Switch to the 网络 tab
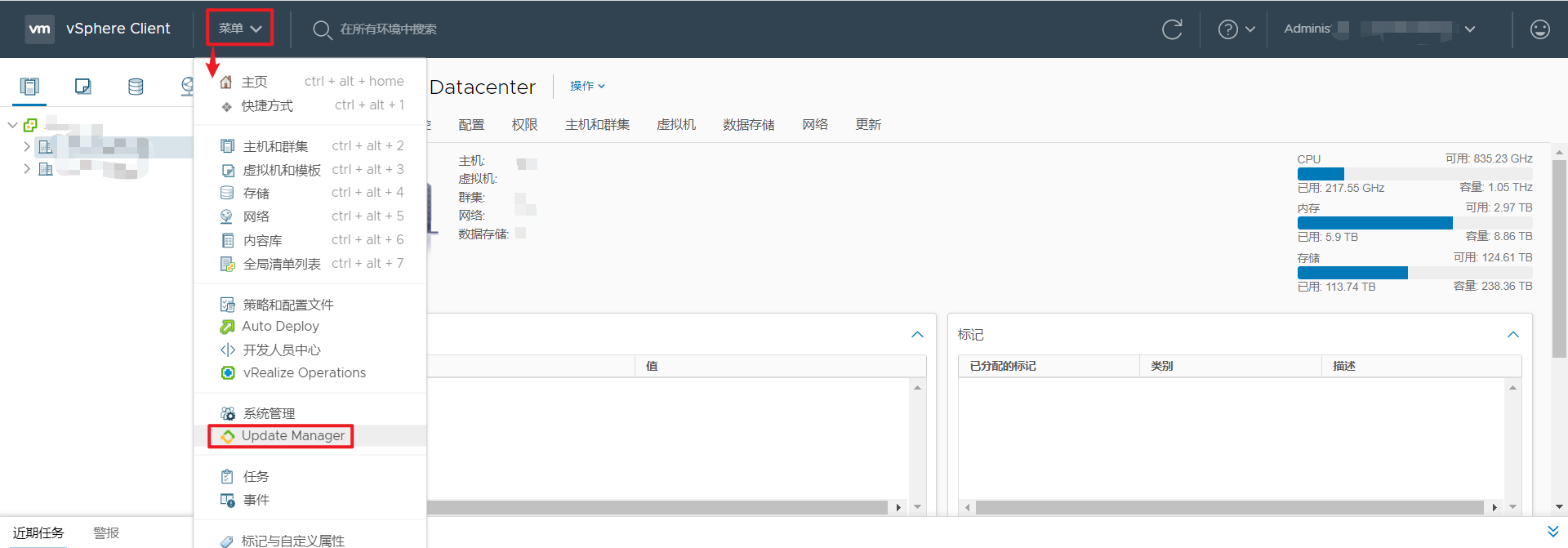This screenshot has width=1568, height=548. tap(815, 124)
